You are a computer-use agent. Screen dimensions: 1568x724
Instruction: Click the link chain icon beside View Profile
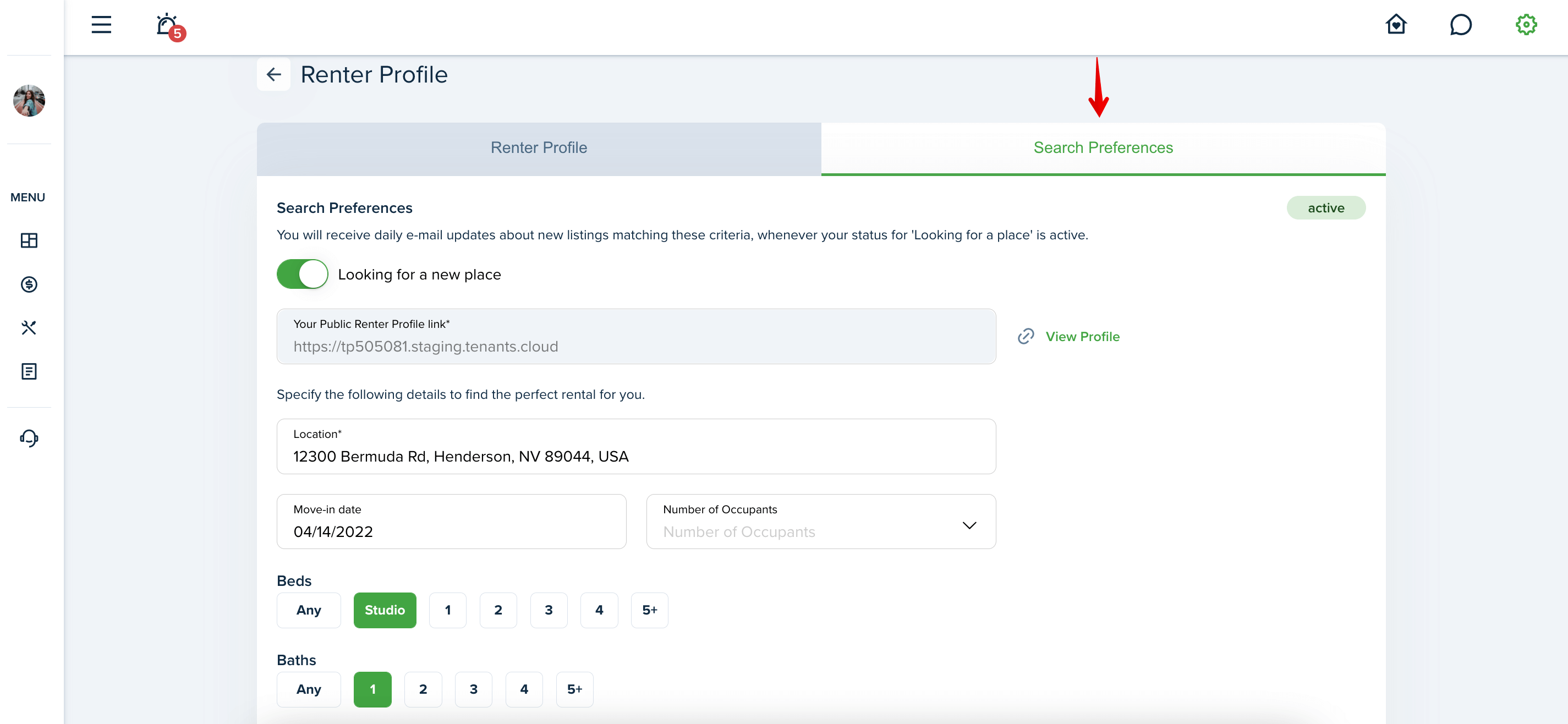coord(1026,336)
